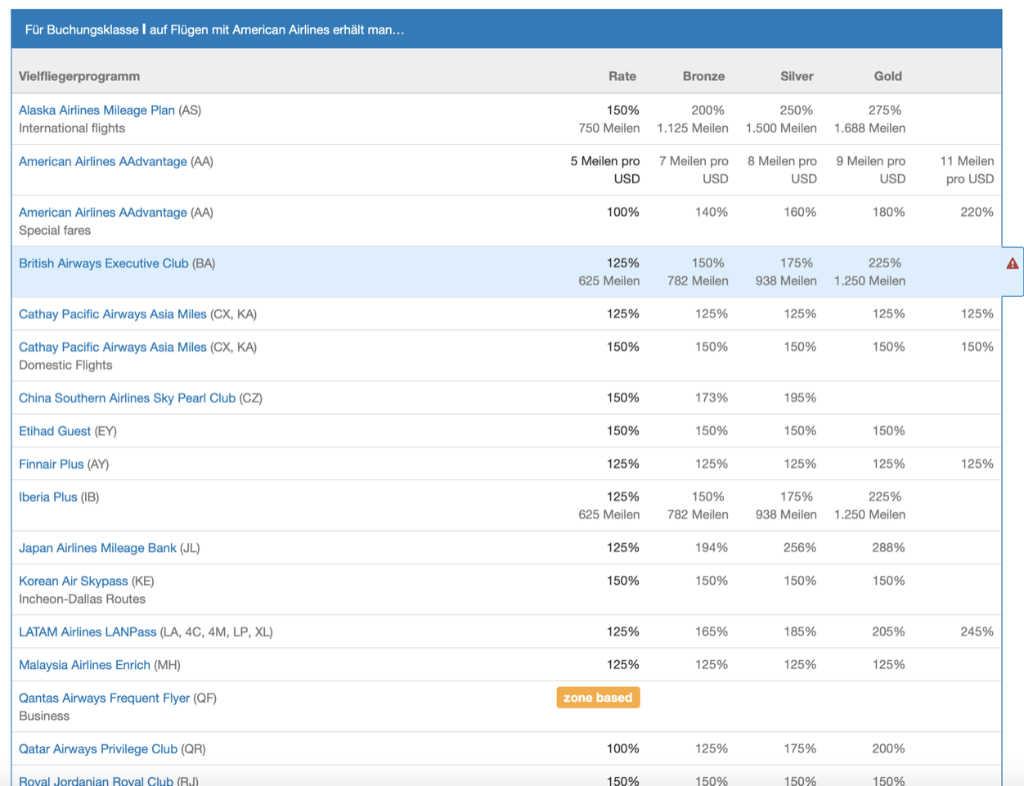This screenshot has width=1024, height=786.
Task: Open American Airlines AAdvantage link in miles-per-USD row
Action: point(103,161)
